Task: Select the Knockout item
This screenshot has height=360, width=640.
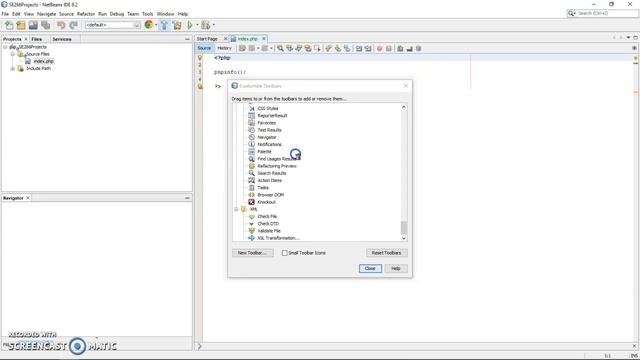Action: point(267,202)
